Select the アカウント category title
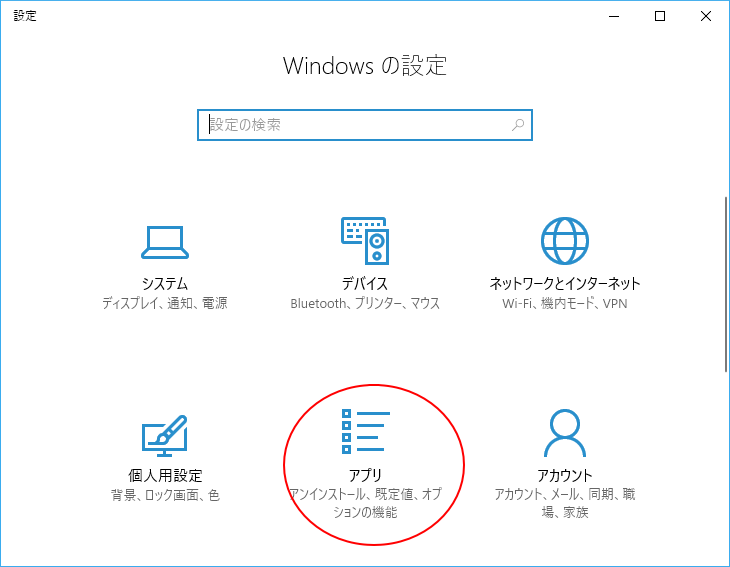 tap(565, 475)
